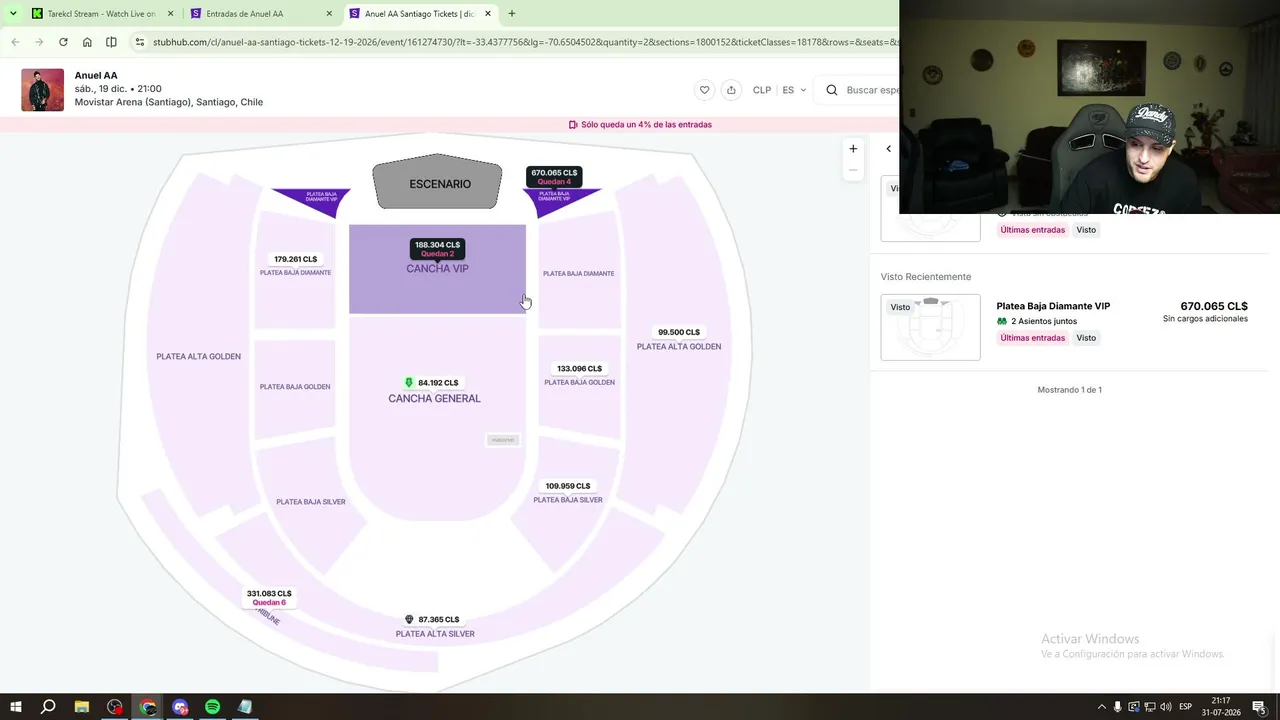Open File Explorer from taskbar
Image resolution: width=1280 pixels, height=720 pixels.
pos(82,707)
